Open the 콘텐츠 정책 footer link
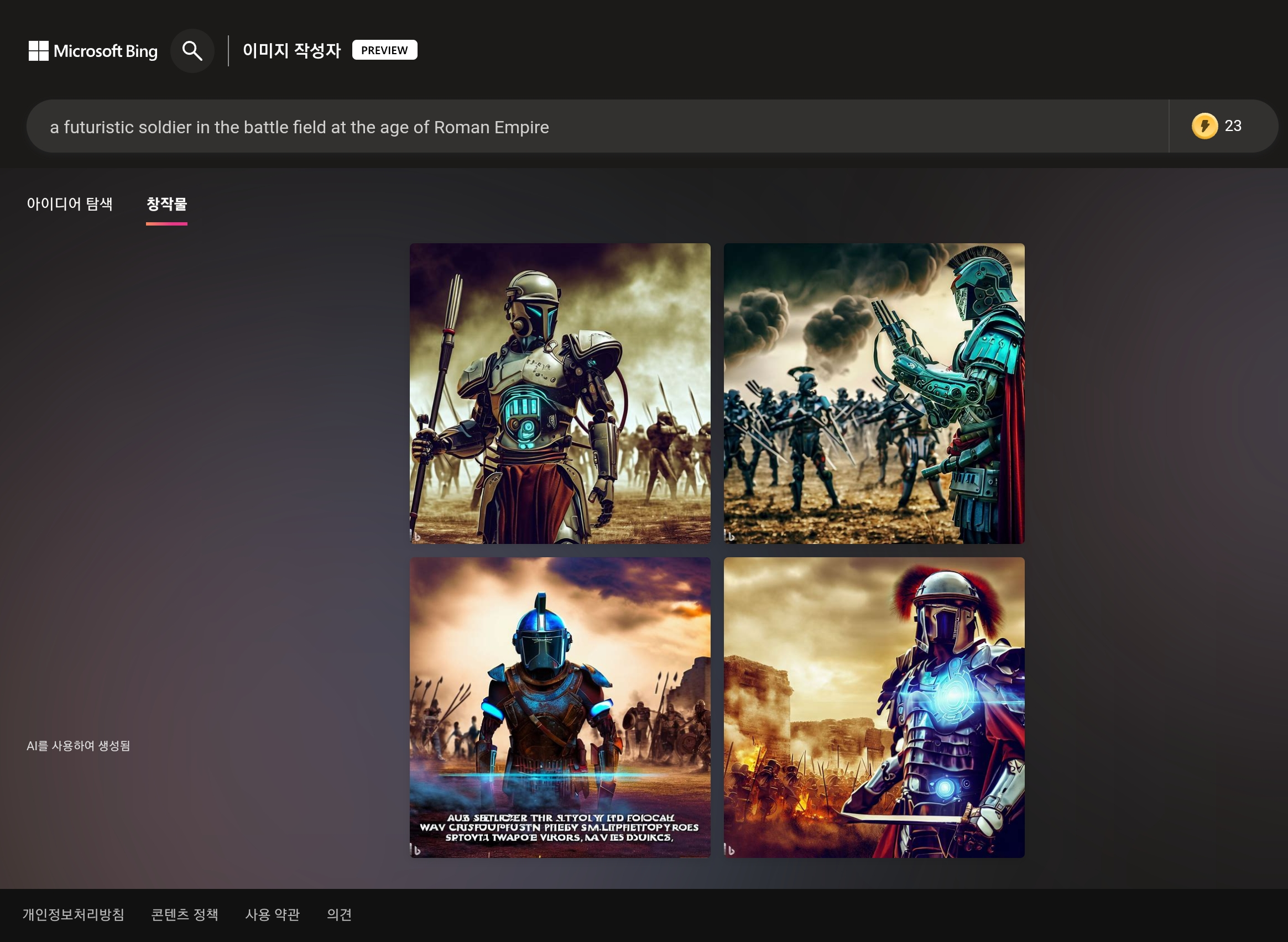The width and height of the screenshot is (1288, 942). (x=185, y=914)
